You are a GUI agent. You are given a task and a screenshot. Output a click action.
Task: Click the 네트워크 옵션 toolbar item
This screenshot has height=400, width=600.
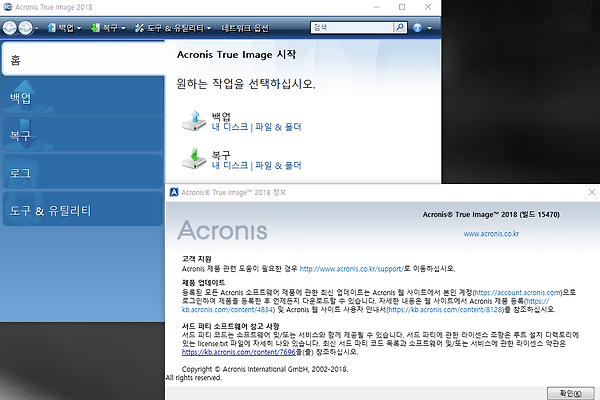tap(245, 28)
